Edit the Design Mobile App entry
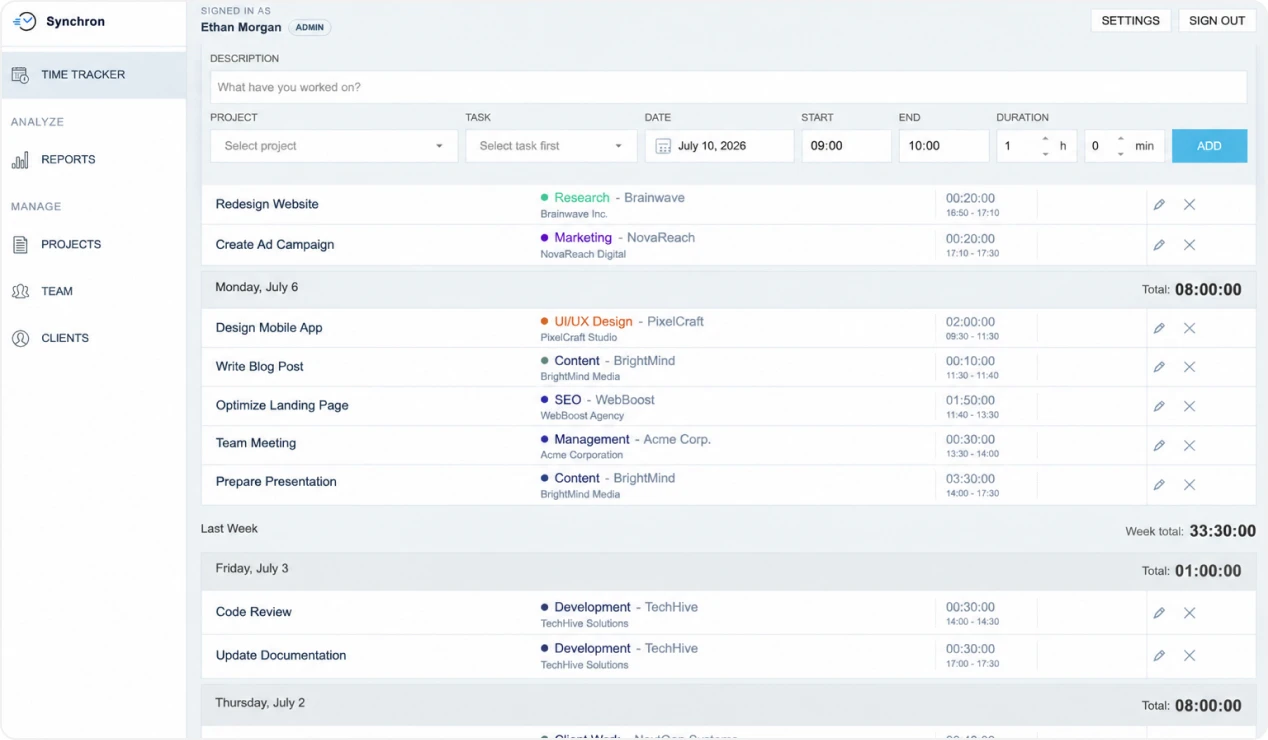This screenshot has width=1268, height=740. (1159, 328)
